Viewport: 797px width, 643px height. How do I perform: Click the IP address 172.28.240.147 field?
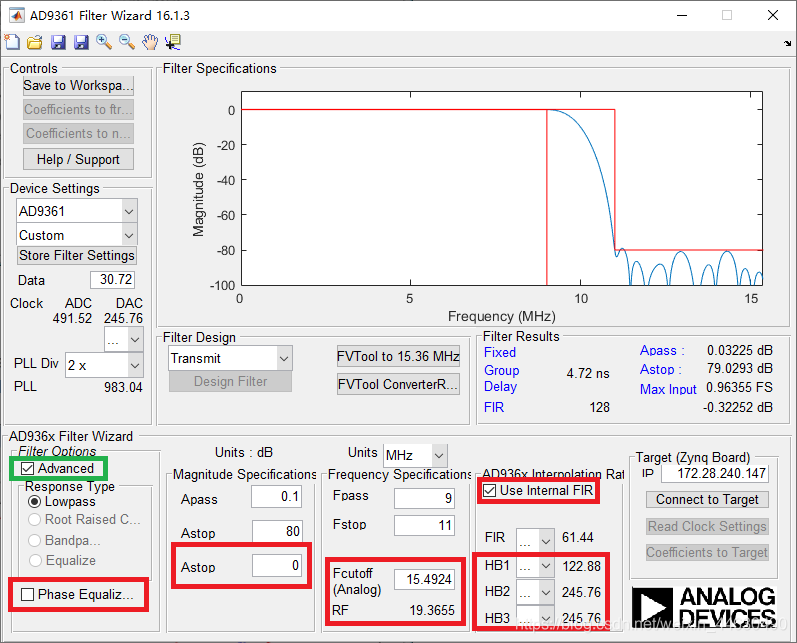click(715, 474)
